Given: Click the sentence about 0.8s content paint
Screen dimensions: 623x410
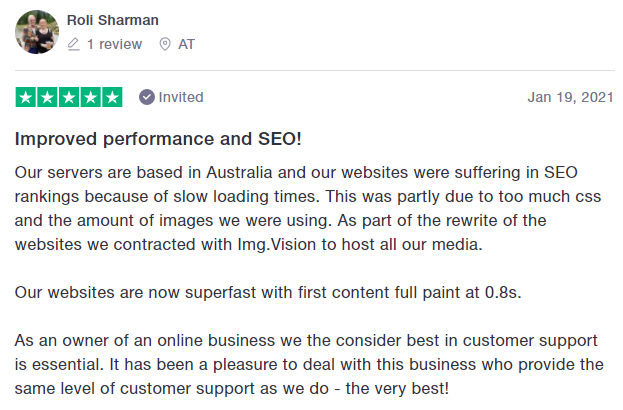Looking at the screenshot, I should (x=268, y=293).
